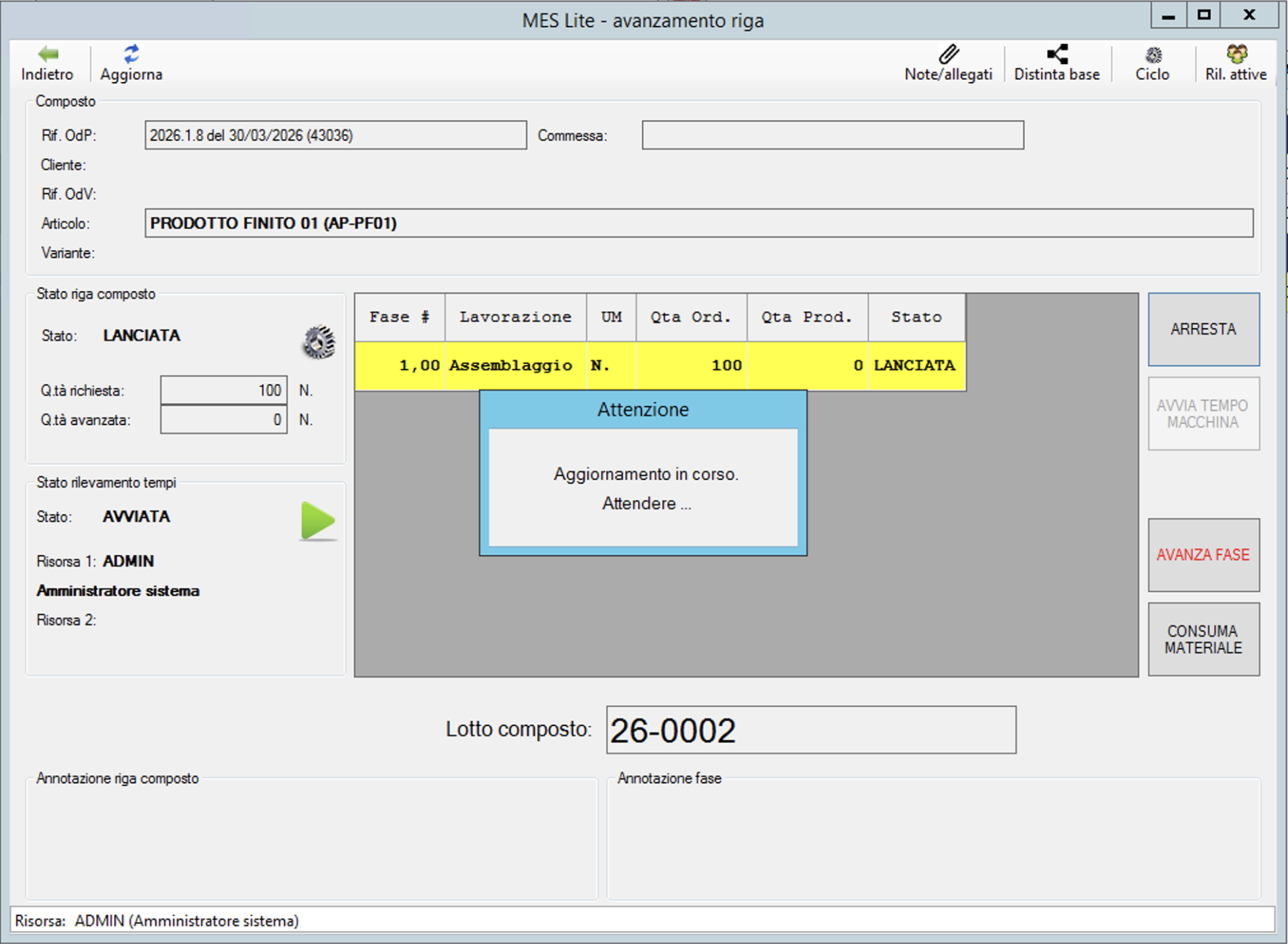Click the Commessa input field
Screen dimensions: 1288x944
[x=832, y=135]
